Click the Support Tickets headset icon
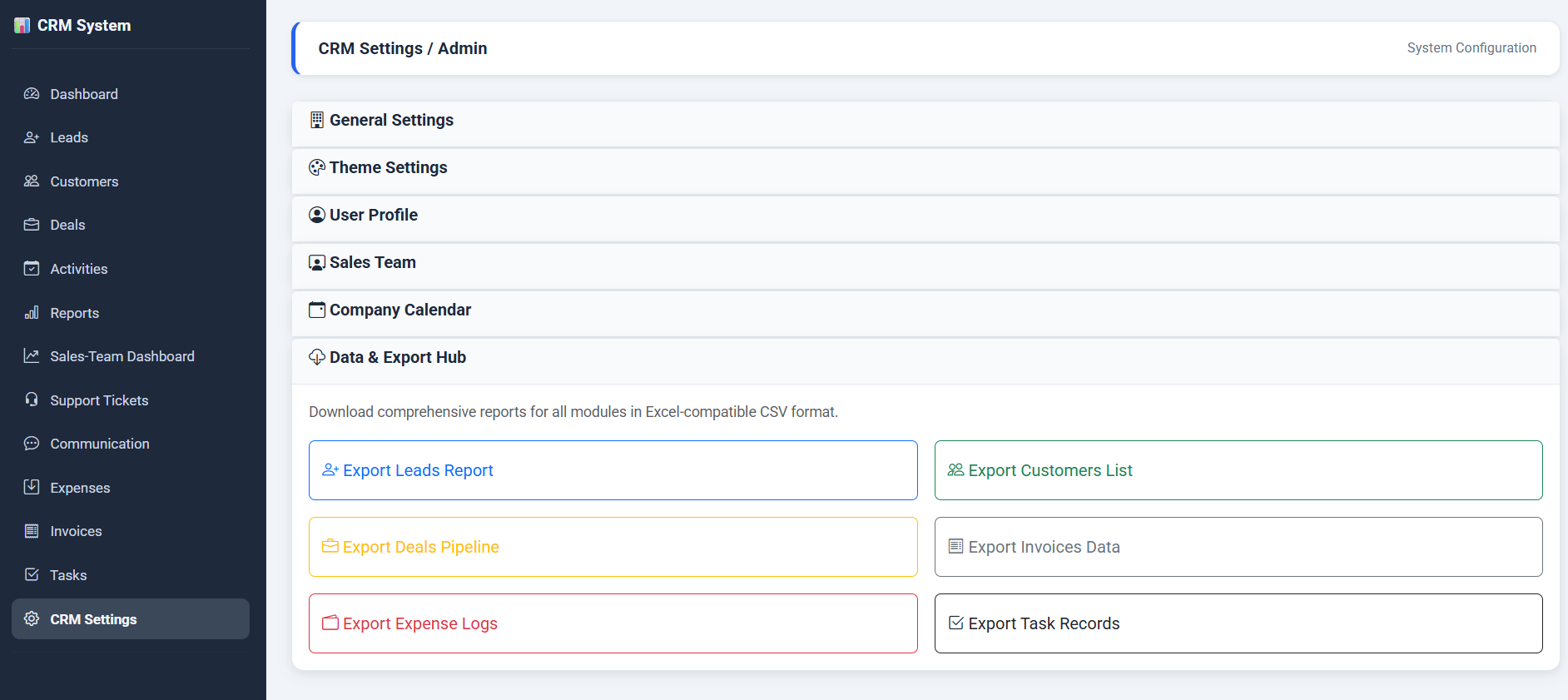This screenshot has height=700, width=1568. point(32,400)
